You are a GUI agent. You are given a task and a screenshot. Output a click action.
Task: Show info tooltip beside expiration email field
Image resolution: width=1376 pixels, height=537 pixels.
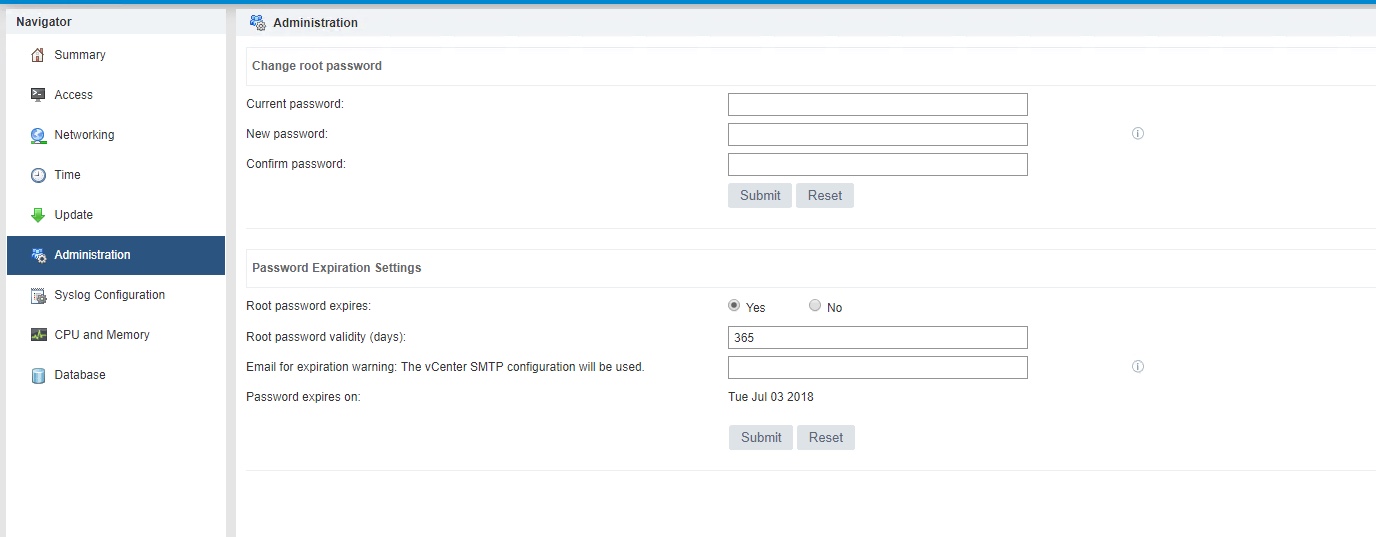pos(1137,367)
